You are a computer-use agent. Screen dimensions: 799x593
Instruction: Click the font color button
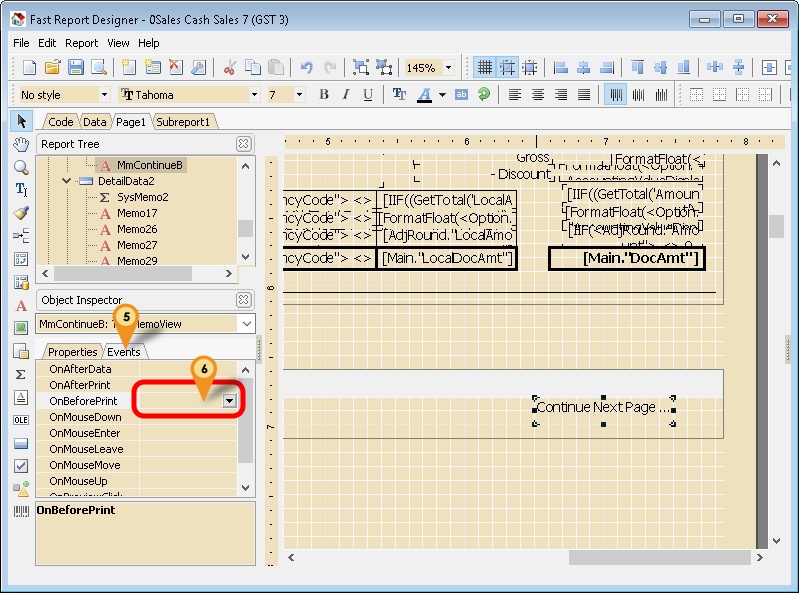point(424,95)
